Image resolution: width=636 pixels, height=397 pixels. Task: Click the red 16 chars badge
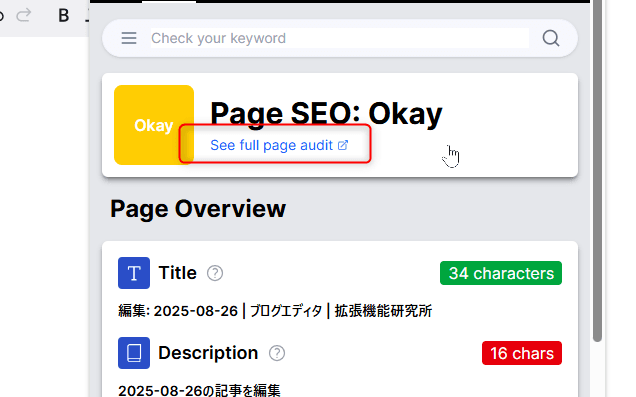tap(522, 353)
